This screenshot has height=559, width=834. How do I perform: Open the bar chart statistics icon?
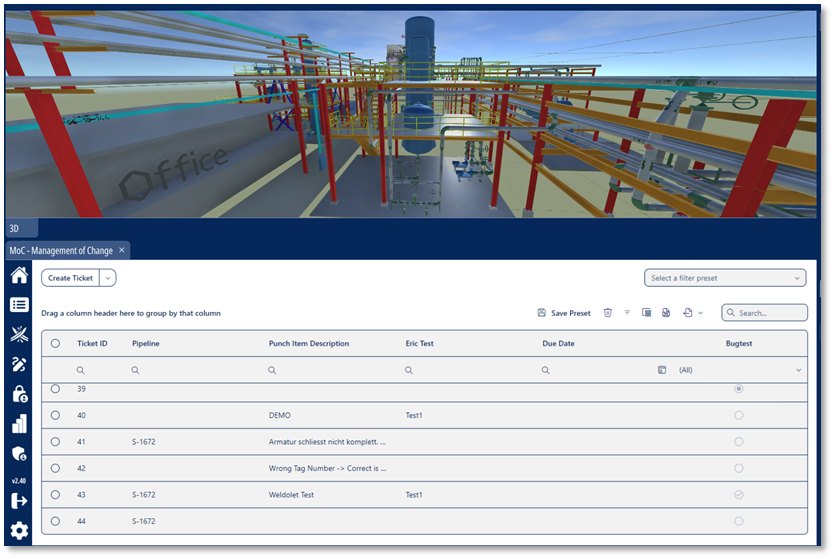pos(19,424)
